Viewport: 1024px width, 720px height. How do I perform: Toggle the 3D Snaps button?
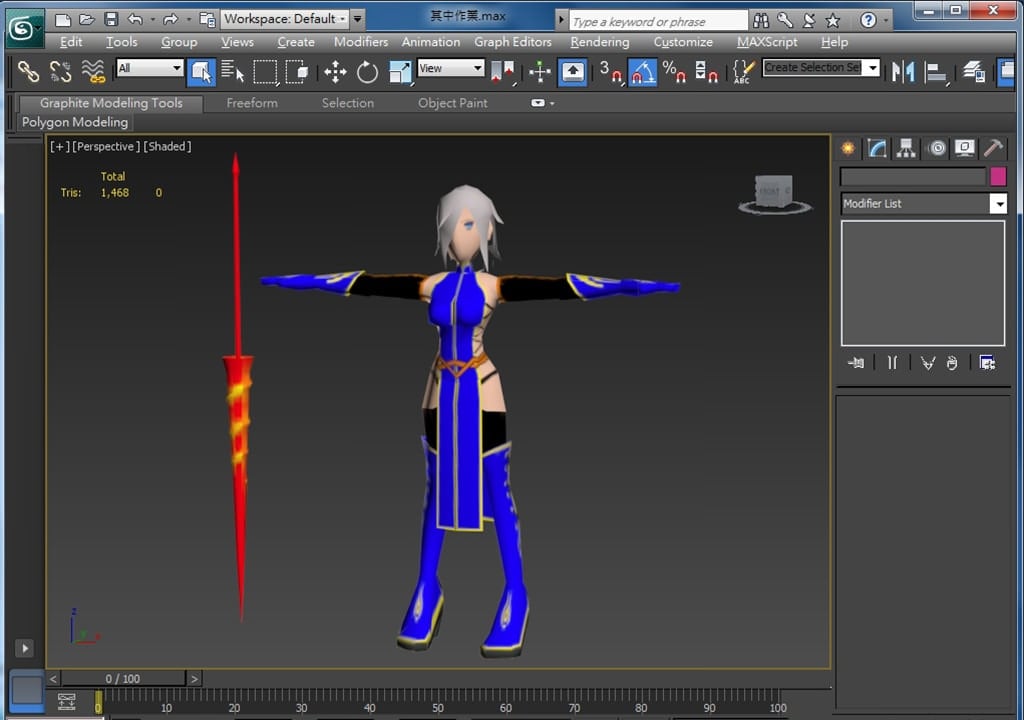click(610, 71)
